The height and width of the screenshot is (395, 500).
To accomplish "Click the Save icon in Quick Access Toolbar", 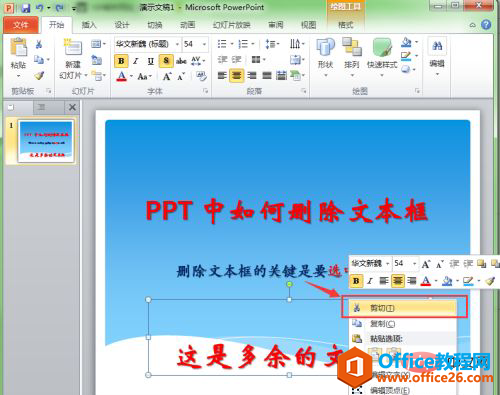I will 26,8.
